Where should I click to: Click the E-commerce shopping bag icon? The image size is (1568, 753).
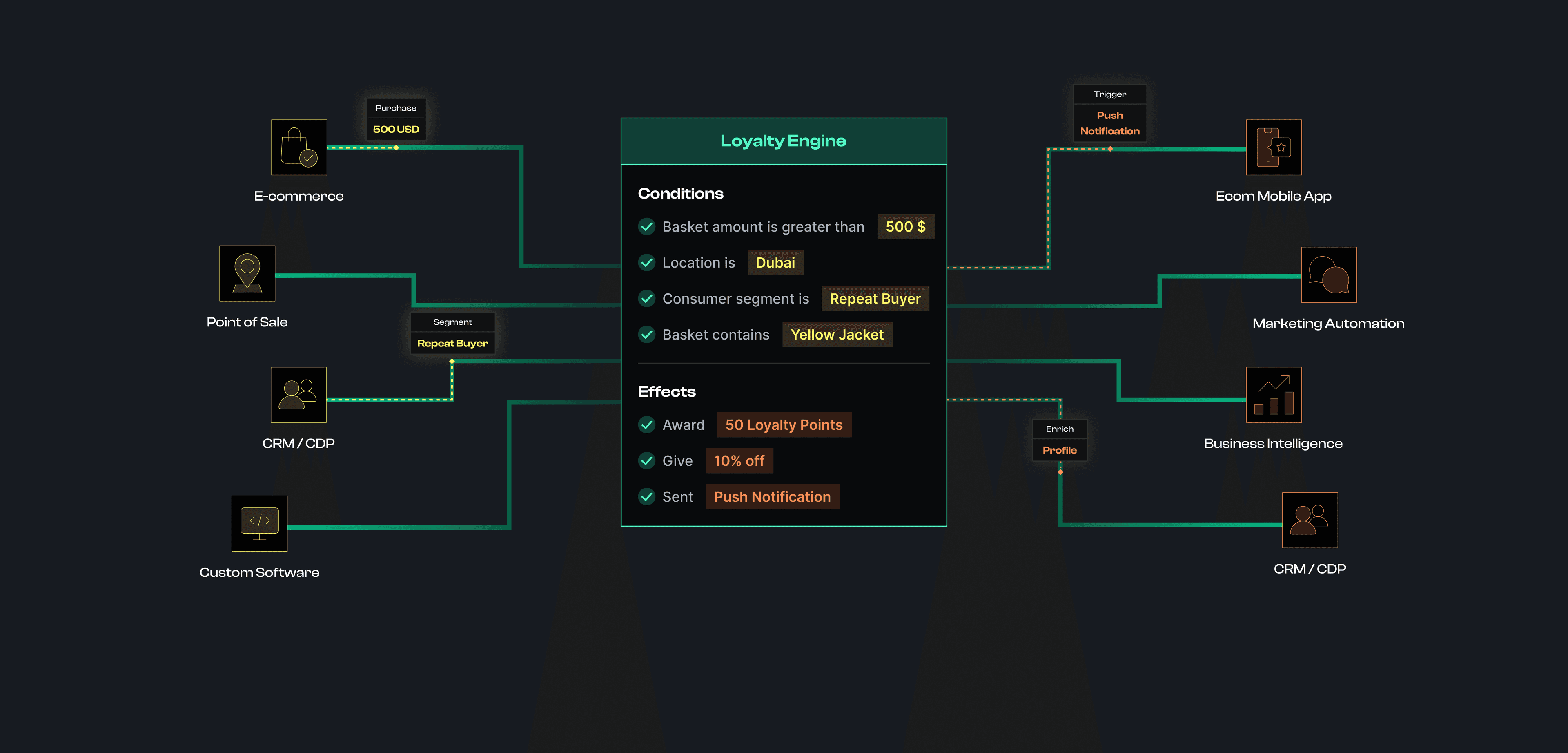(299, 147)
